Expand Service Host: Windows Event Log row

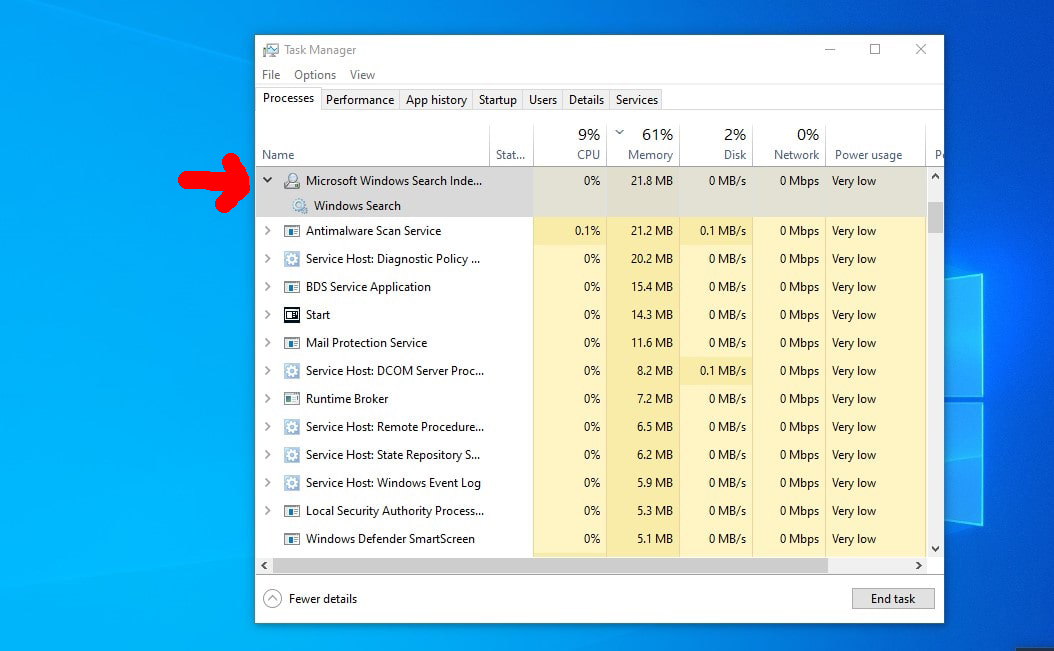point(268,483)
